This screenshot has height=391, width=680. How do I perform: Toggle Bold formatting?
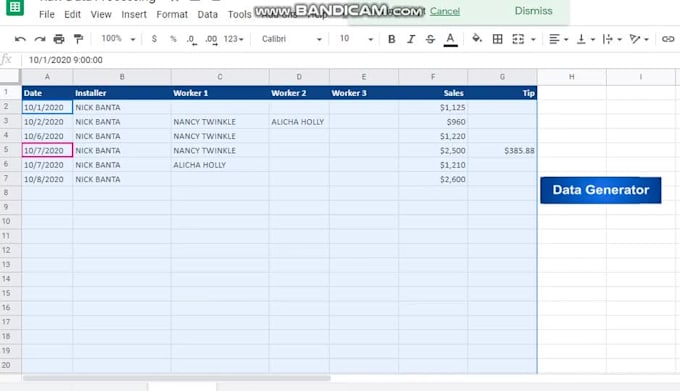coord(391,39)
